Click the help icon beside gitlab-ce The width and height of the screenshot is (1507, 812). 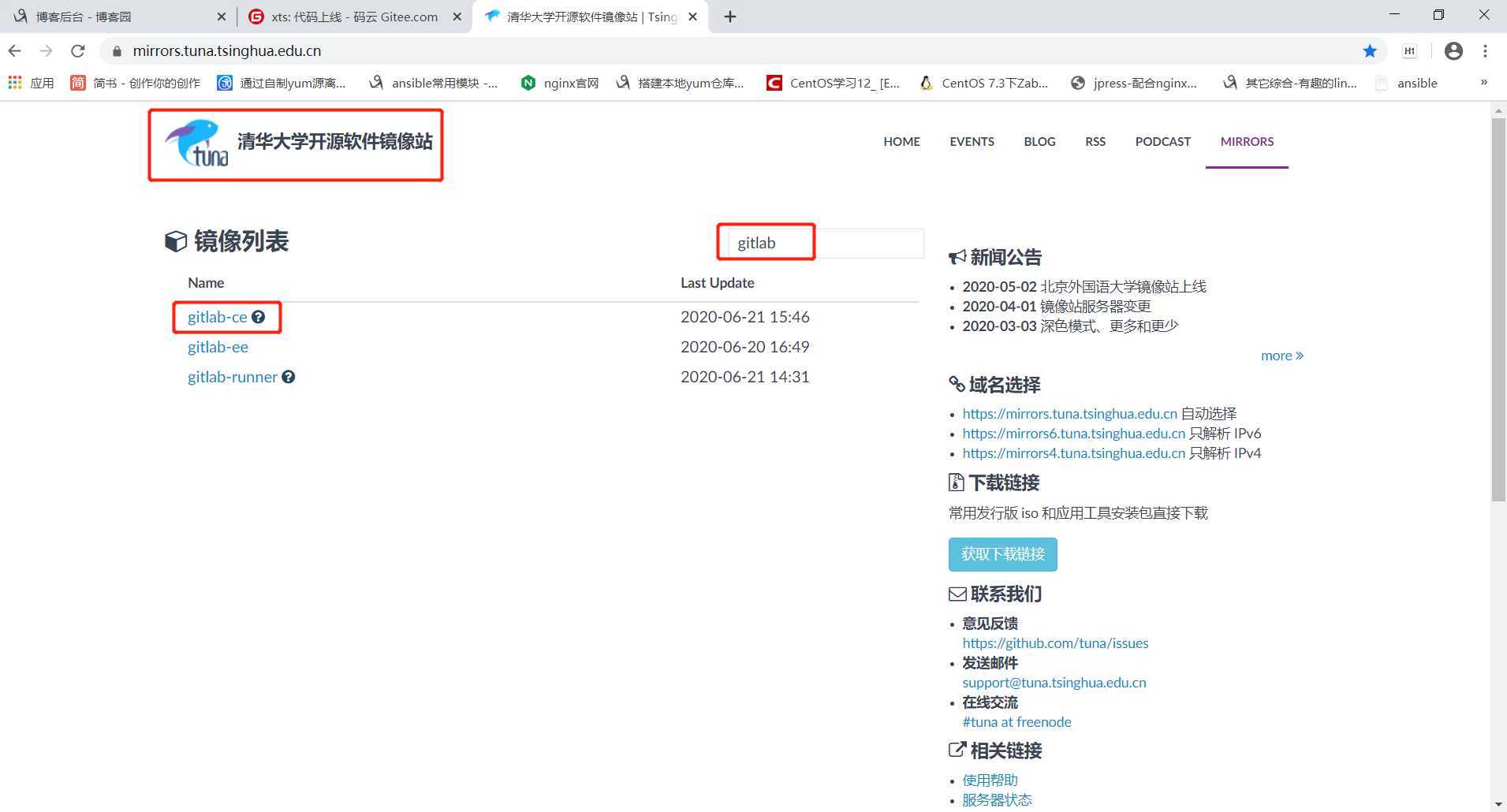click(x=258, y=317)
